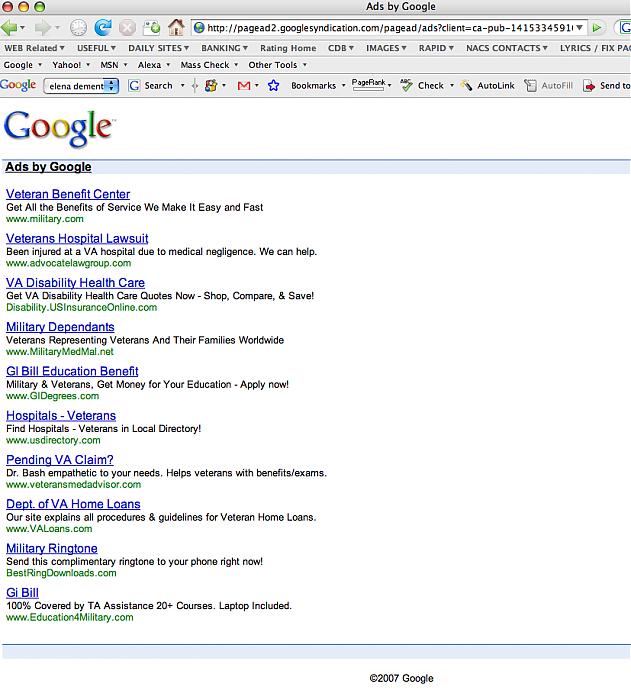This screenshot has width=631, height=700.
Task: Click the elena dement search field
Action: coord(76,86)
